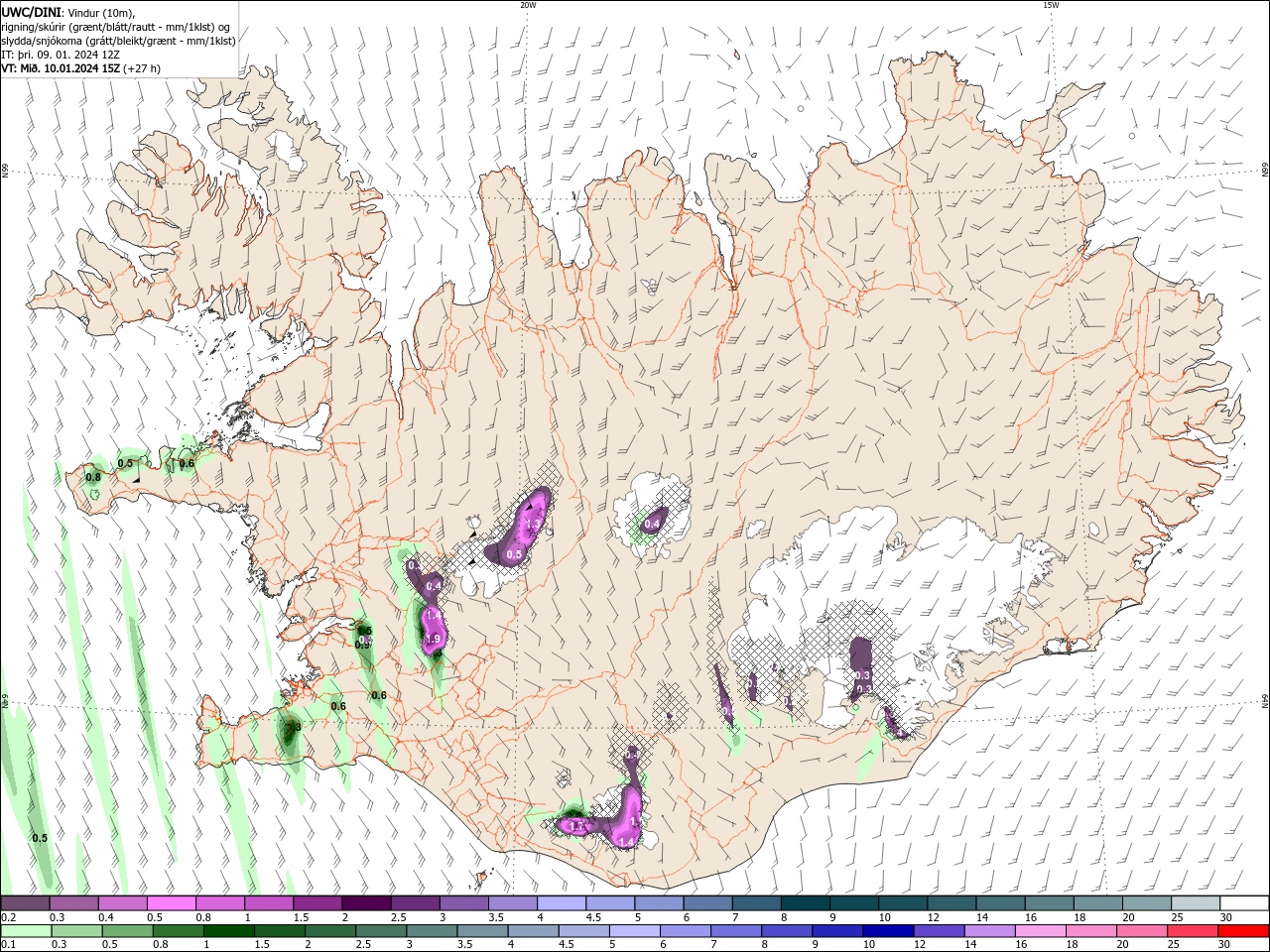Click the 0.4 value inside the central glacier

[x=652, y=524]
